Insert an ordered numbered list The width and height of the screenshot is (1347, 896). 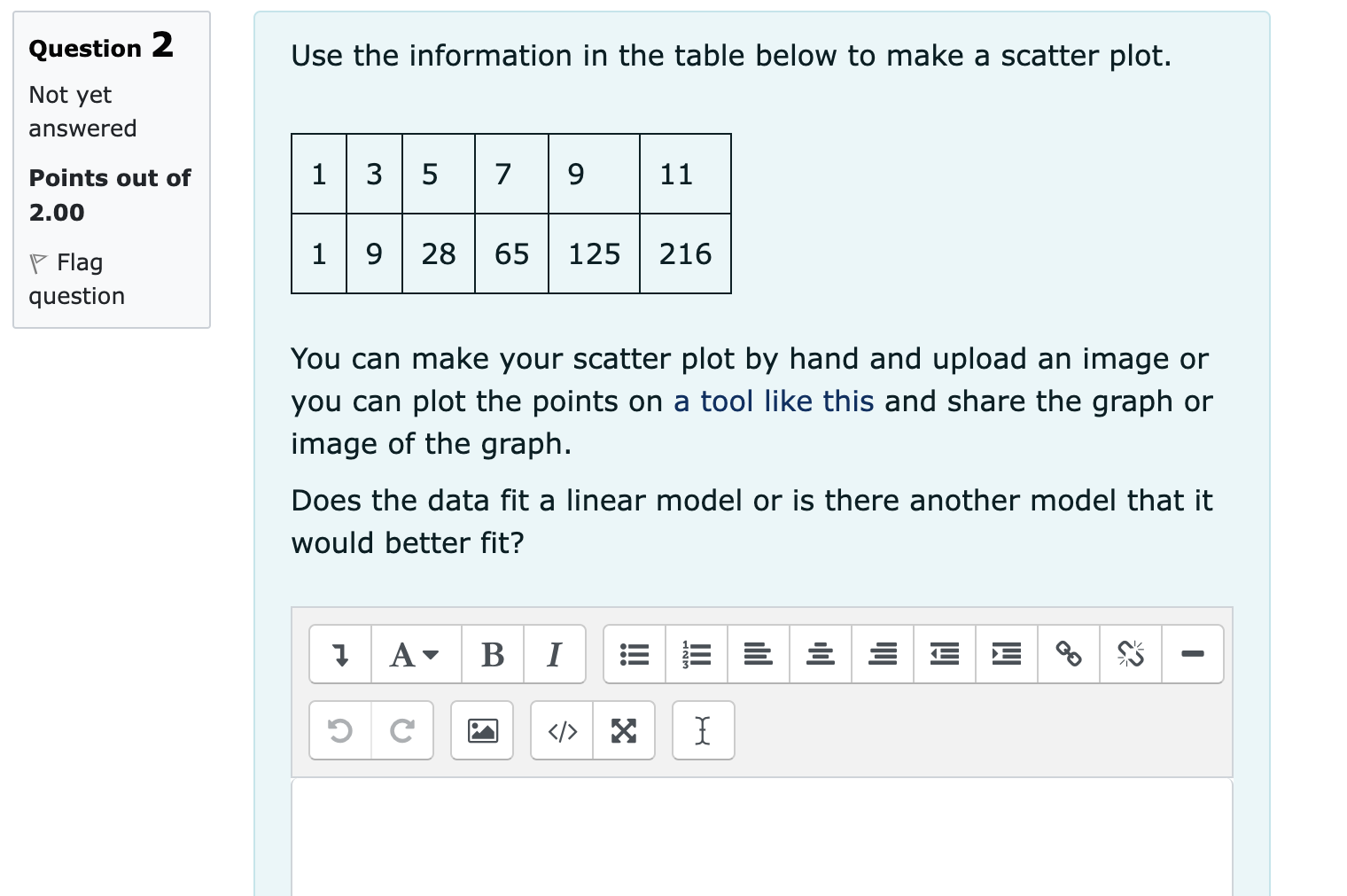(x=697, y=654)
